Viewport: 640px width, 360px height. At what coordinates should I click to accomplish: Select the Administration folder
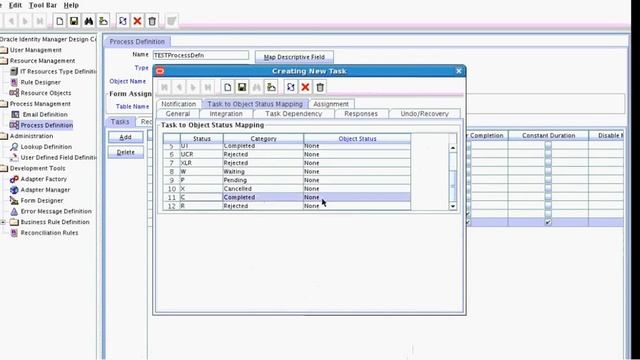[x=27, y=136]
